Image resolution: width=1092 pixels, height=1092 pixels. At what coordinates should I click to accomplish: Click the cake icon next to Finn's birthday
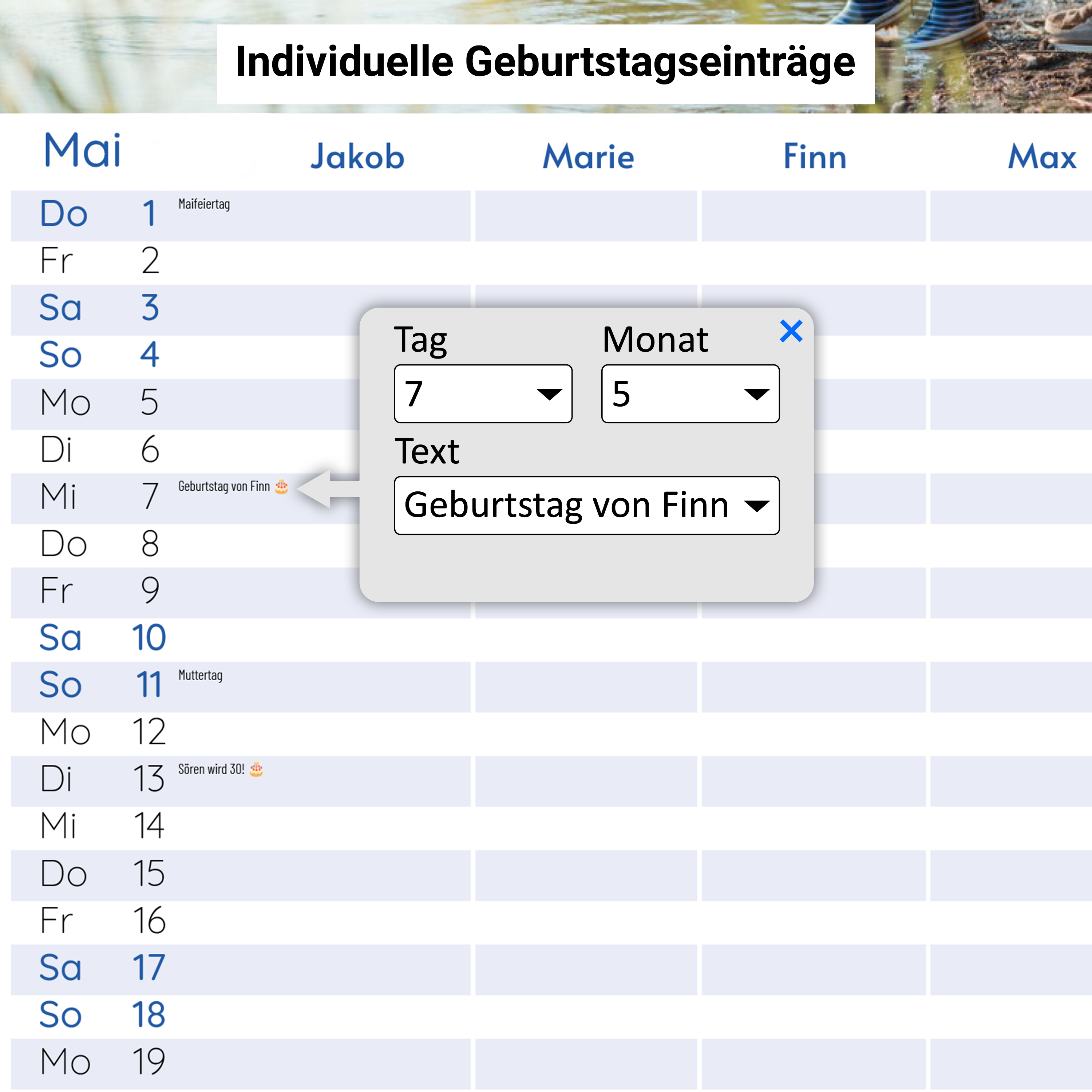point(281,487)
